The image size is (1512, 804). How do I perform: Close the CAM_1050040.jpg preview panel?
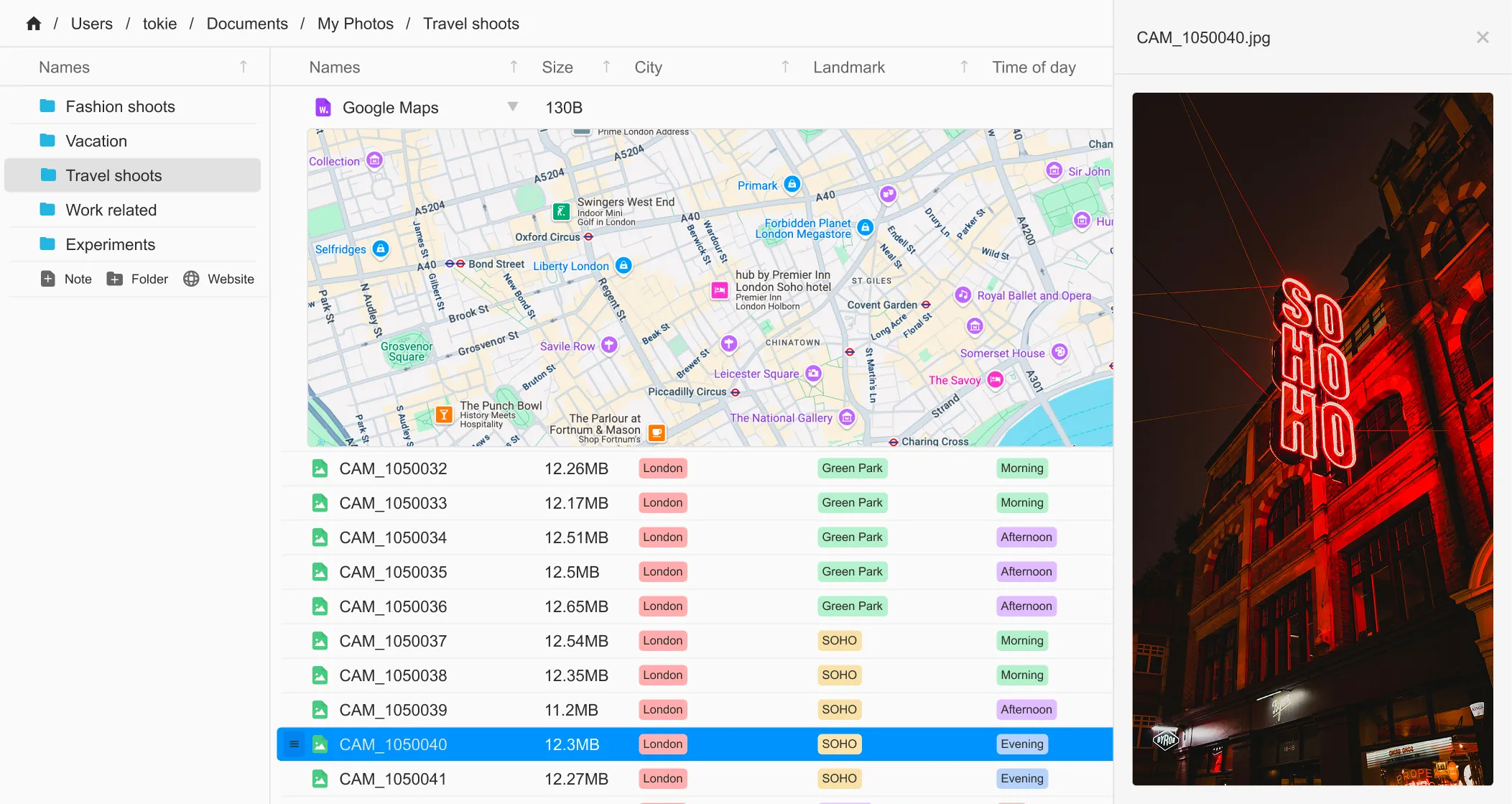tap(1483, 37)
